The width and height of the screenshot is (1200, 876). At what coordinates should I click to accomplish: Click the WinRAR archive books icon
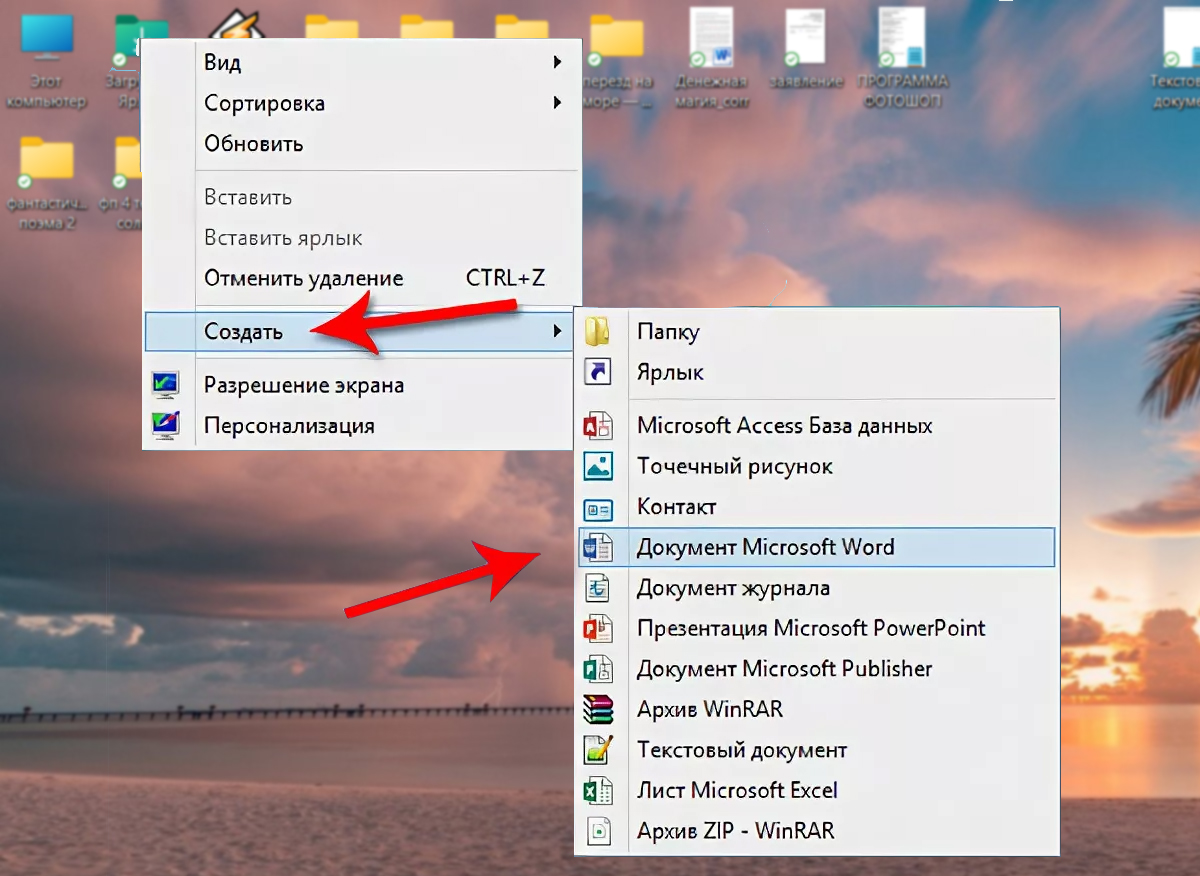point(598,710)
